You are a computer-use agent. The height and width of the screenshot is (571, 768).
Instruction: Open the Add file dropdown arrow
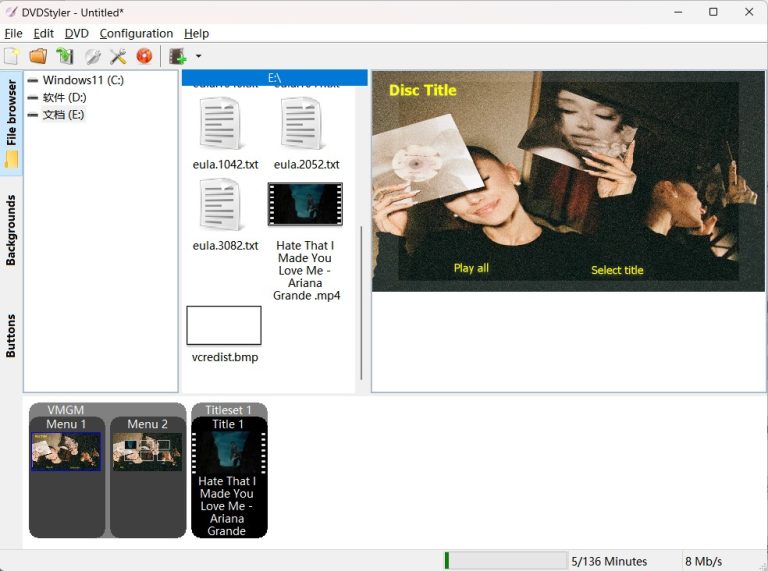(x=198, y=56)
